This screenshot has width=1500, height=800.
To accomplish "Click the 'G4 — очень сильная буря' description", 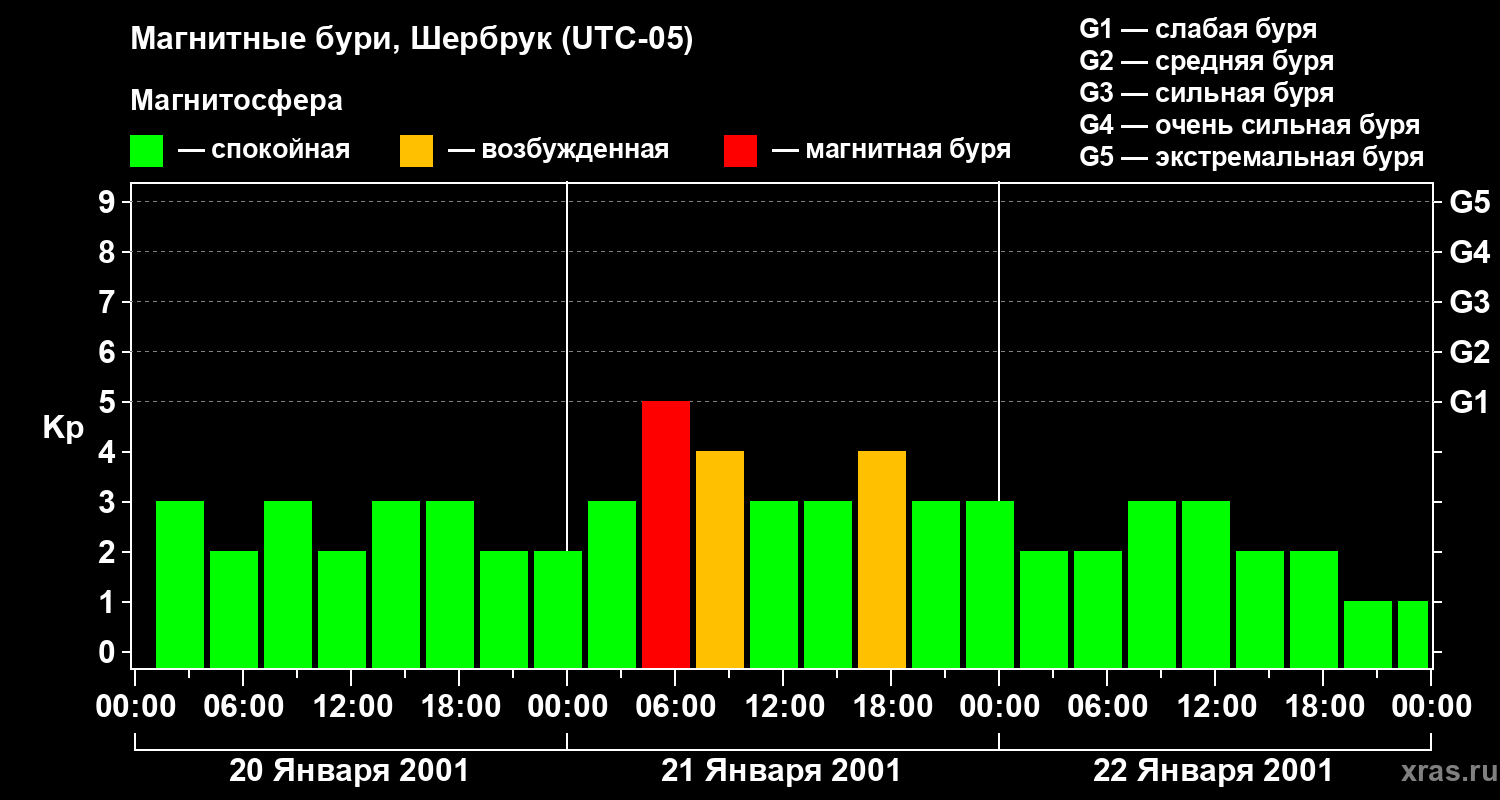I will [1249, 125].
